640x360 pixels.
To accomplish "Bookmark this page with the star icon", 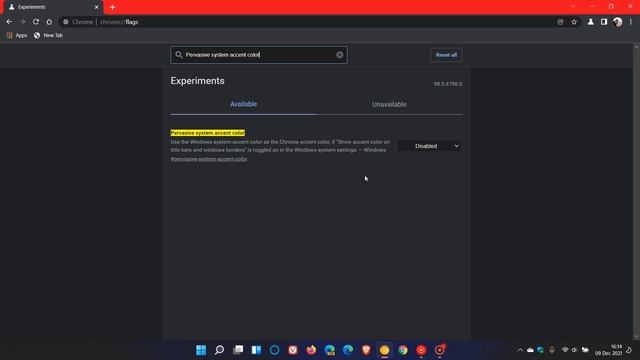I will point(574,22).
